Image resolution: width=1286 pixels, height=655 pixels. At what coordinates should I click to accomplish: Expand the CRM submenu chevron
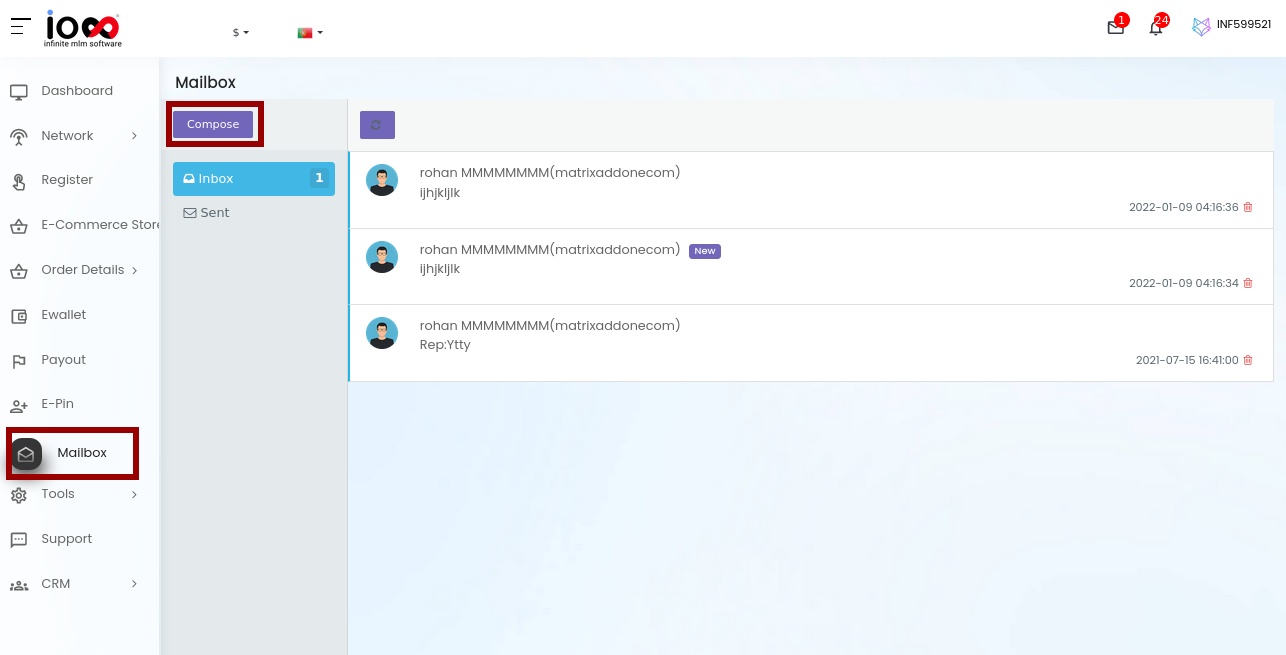tap(134, 584)
